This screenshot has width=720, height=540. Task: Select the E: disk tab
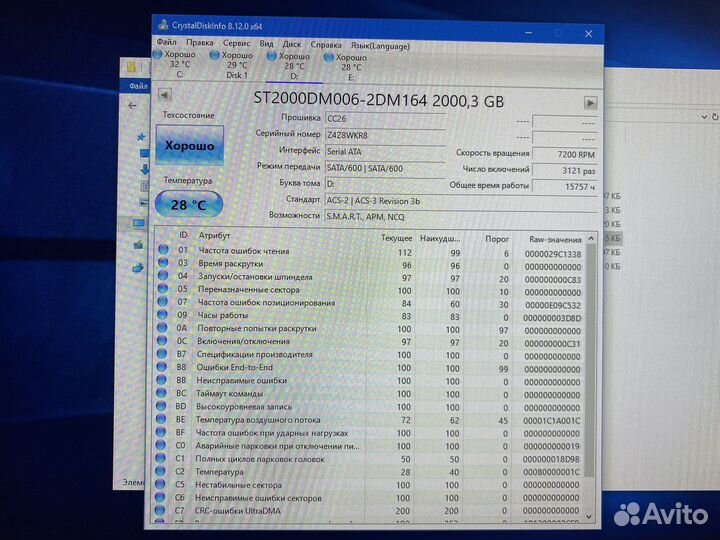pos(351,68)
